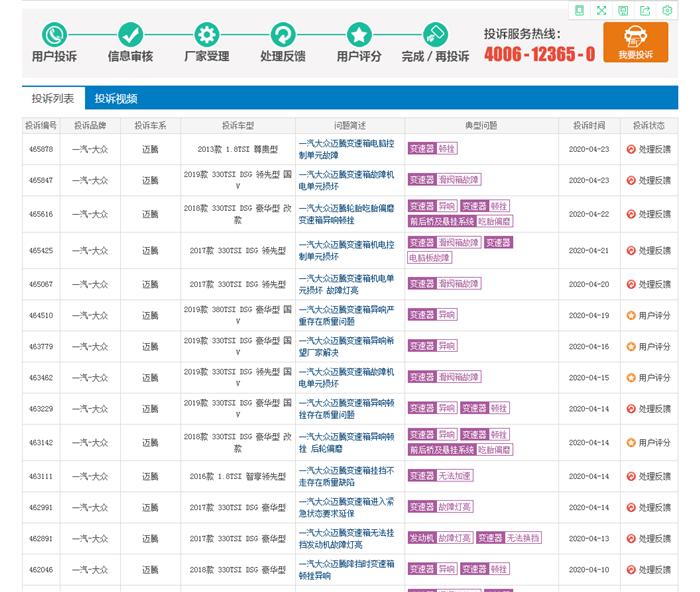This screenshot has width=700, height=592.
Task: Click status icon for complaint 462991
Action: click(631, 508)
